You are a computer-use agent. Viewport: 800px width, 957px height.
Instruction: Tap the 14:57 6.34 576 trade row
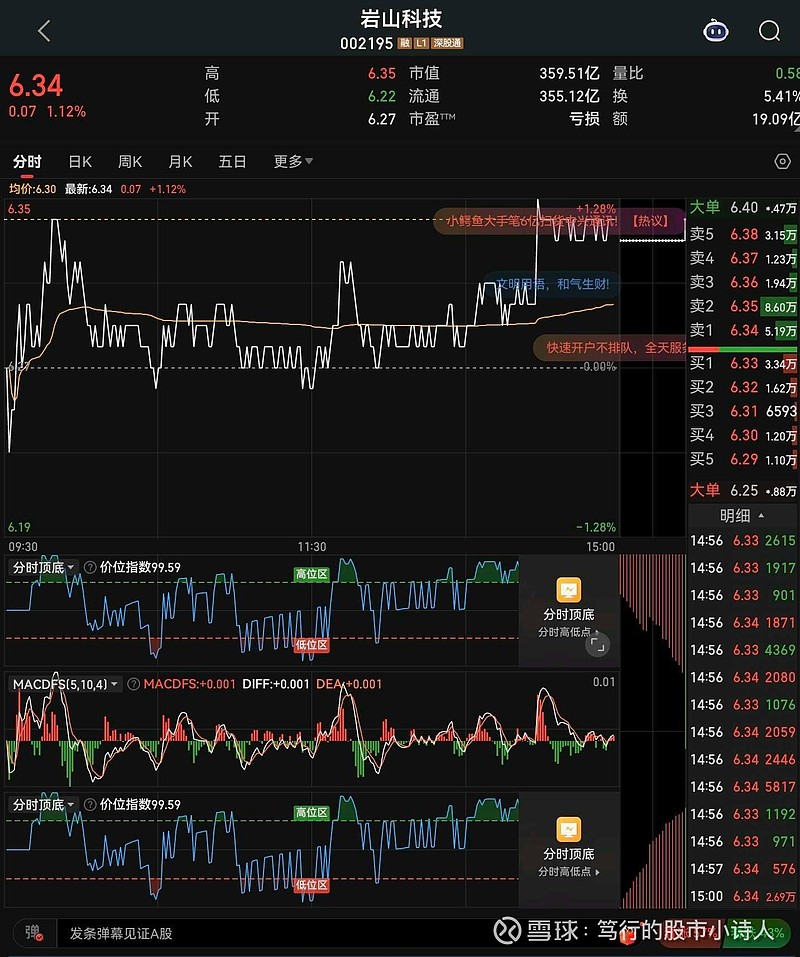(743, 869)
